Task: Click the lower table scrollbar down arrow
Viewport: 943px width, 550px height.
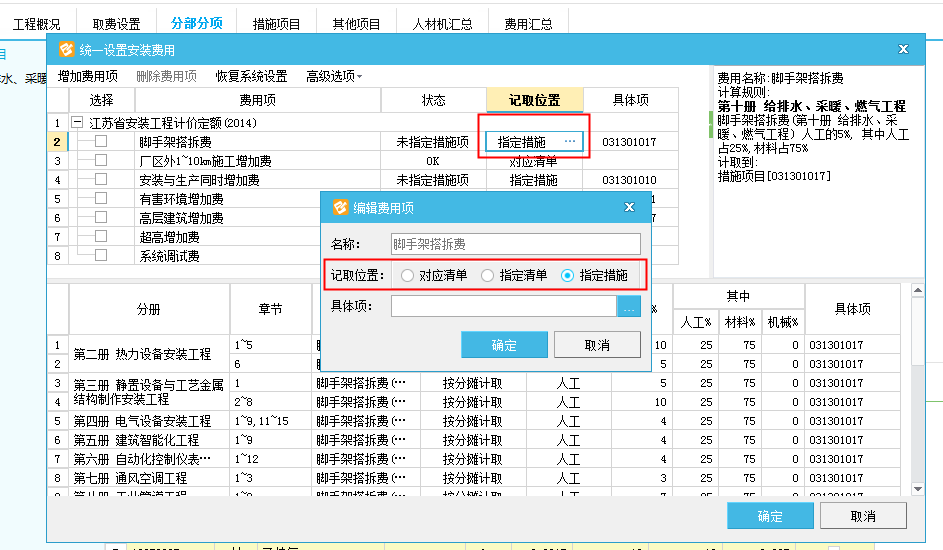Action: [918, 488]
